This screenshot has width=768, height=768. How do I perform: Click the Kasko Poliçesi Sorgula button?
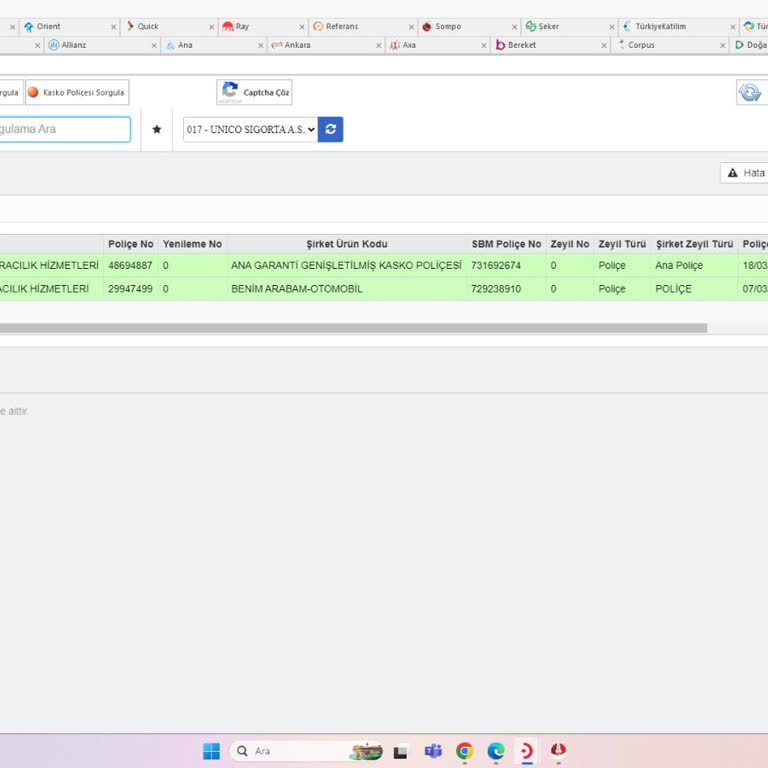(x=77, y=93)
